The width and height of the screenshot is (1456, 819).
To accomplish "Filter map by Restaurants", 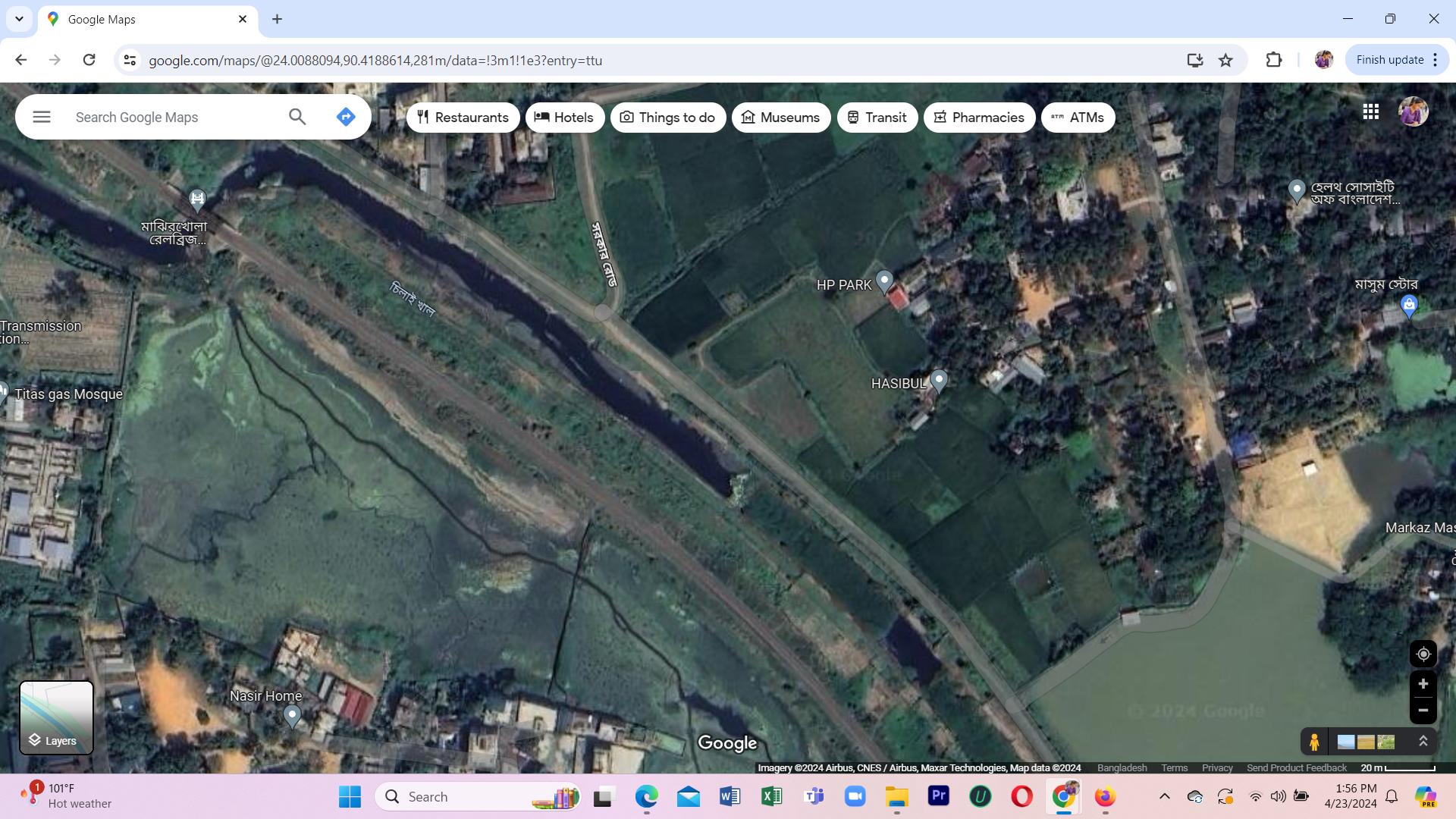I will (463, 118).
